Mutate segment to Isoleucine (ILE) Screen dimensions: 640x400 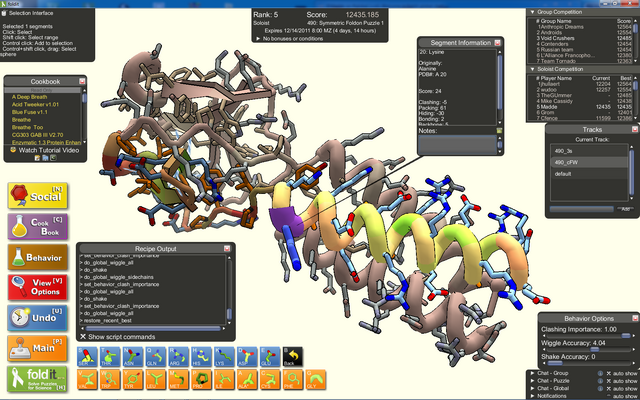coord(224,379)
